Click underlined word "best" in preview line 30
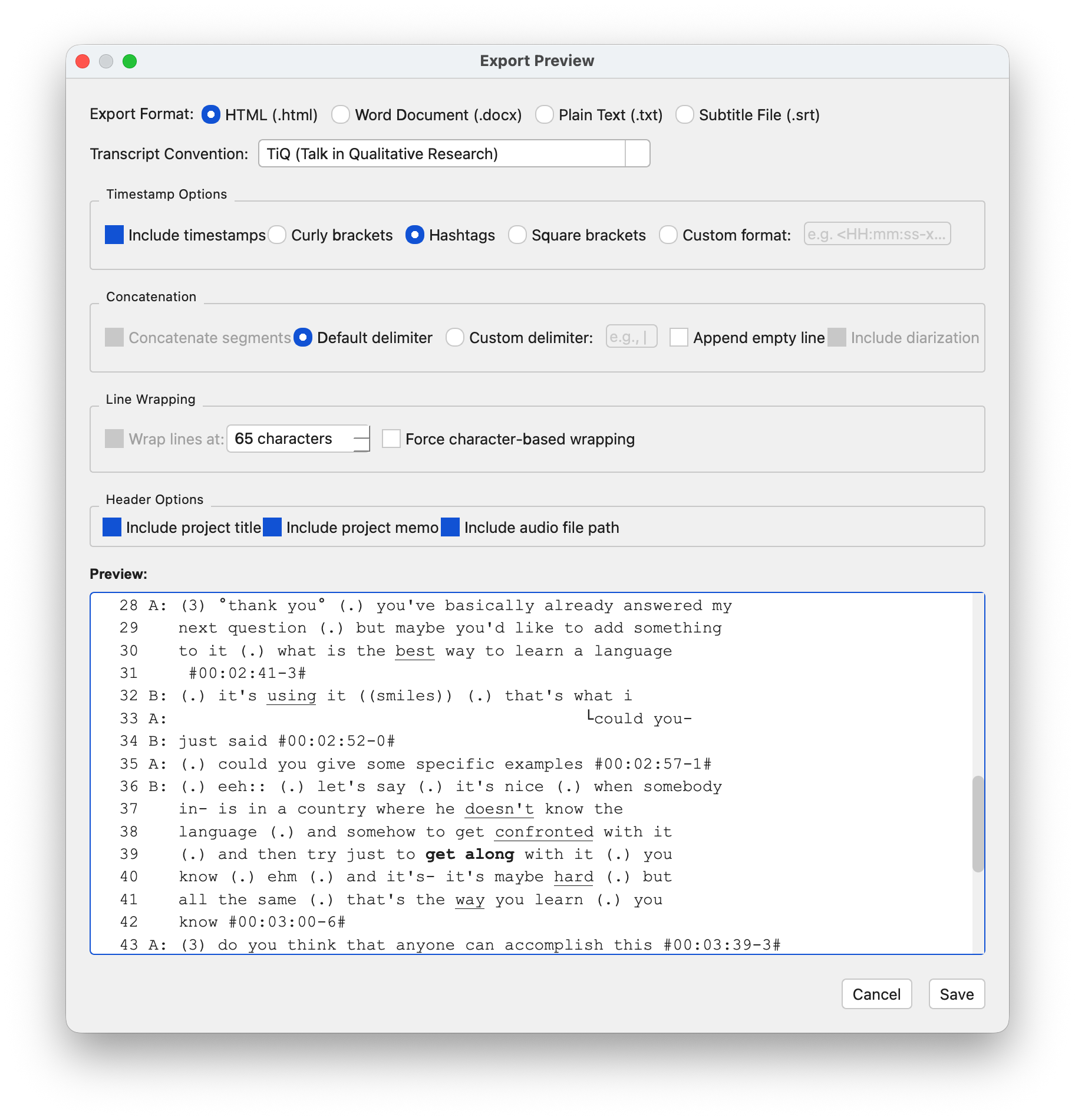1075x1120 pixels. click(415, 651)
